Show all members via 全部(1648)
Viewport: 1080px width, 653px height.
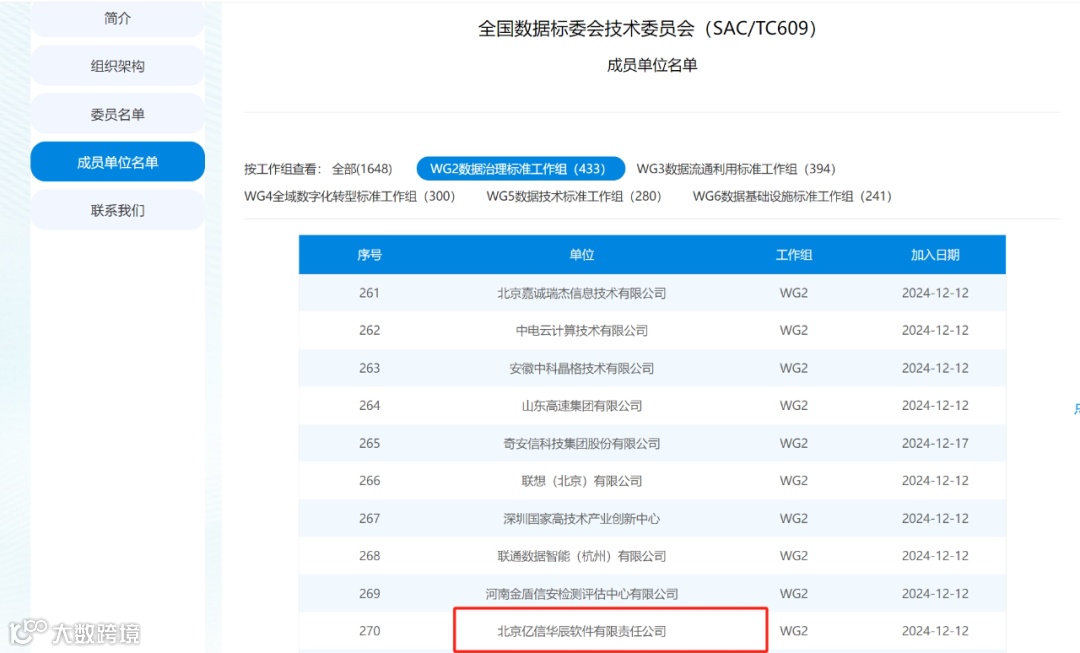click(x=362, y=169)
